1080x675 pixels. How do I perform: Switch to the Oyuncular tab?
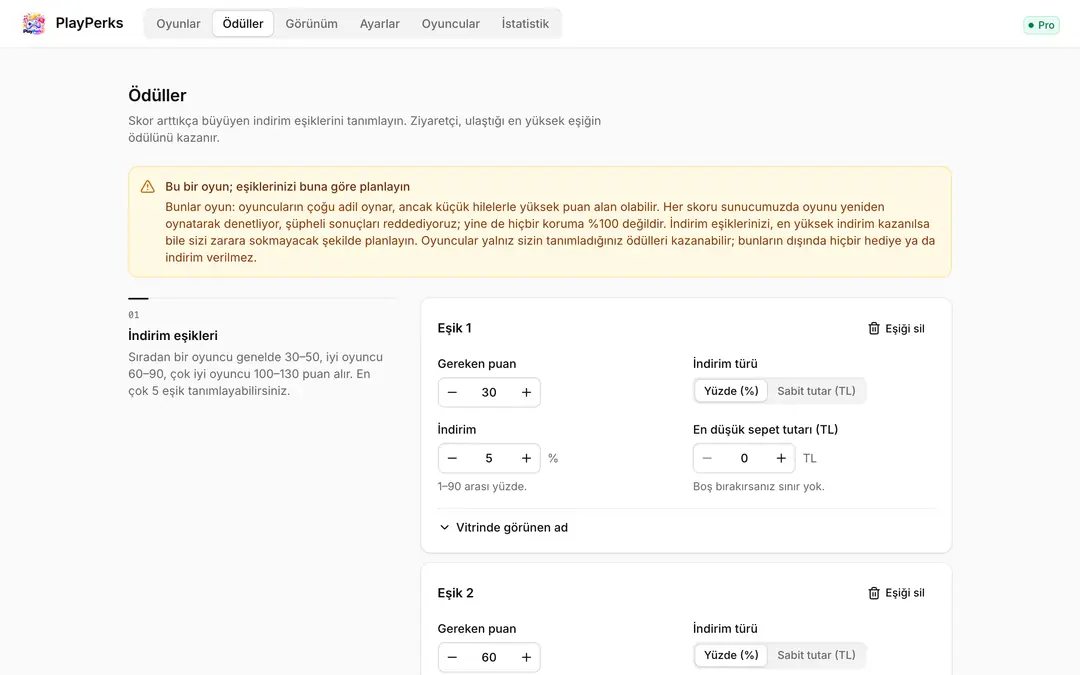coord(450,23)
